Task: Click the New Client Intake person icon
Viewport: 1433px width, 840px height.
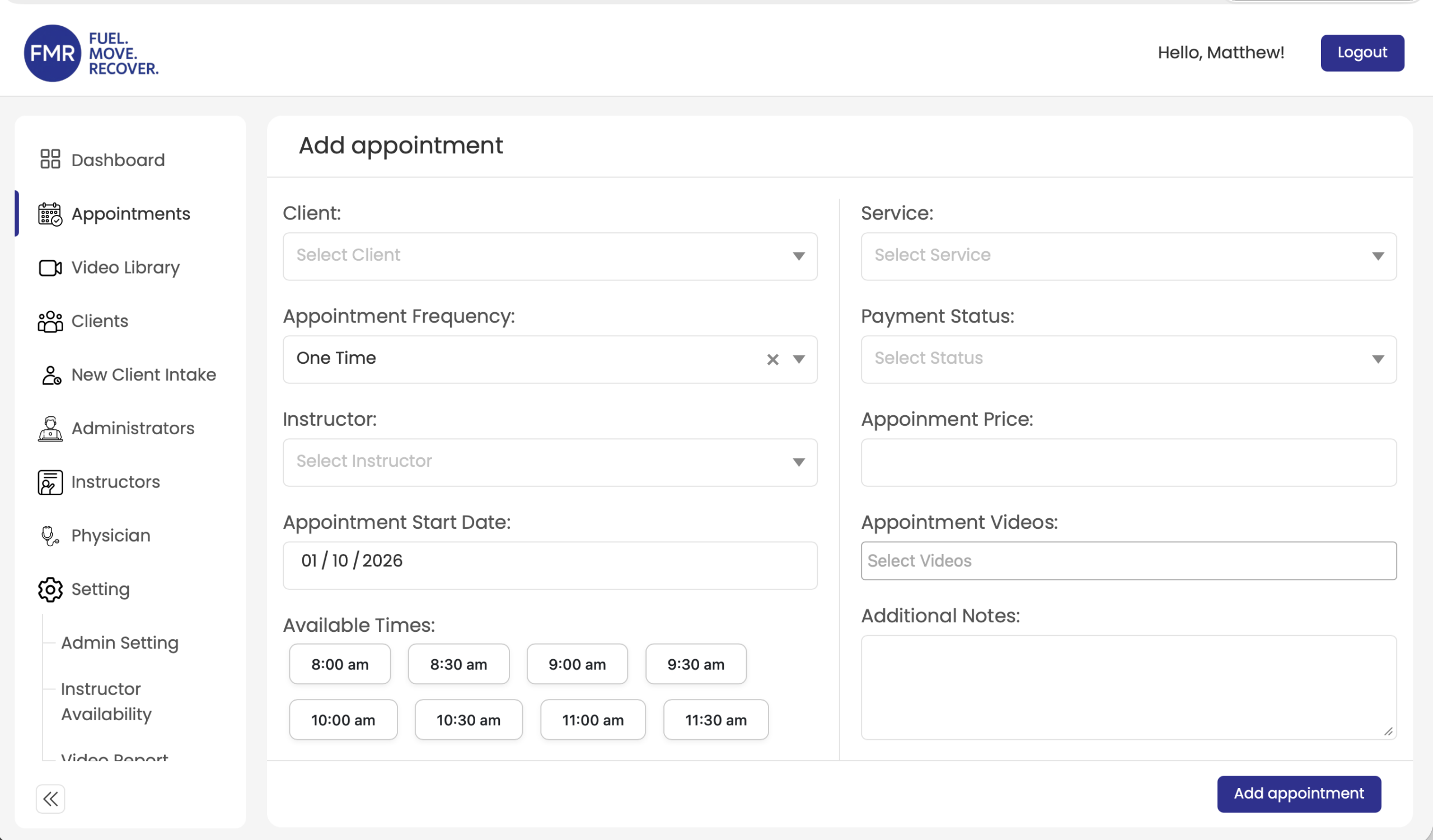Action: pos(50,375)
